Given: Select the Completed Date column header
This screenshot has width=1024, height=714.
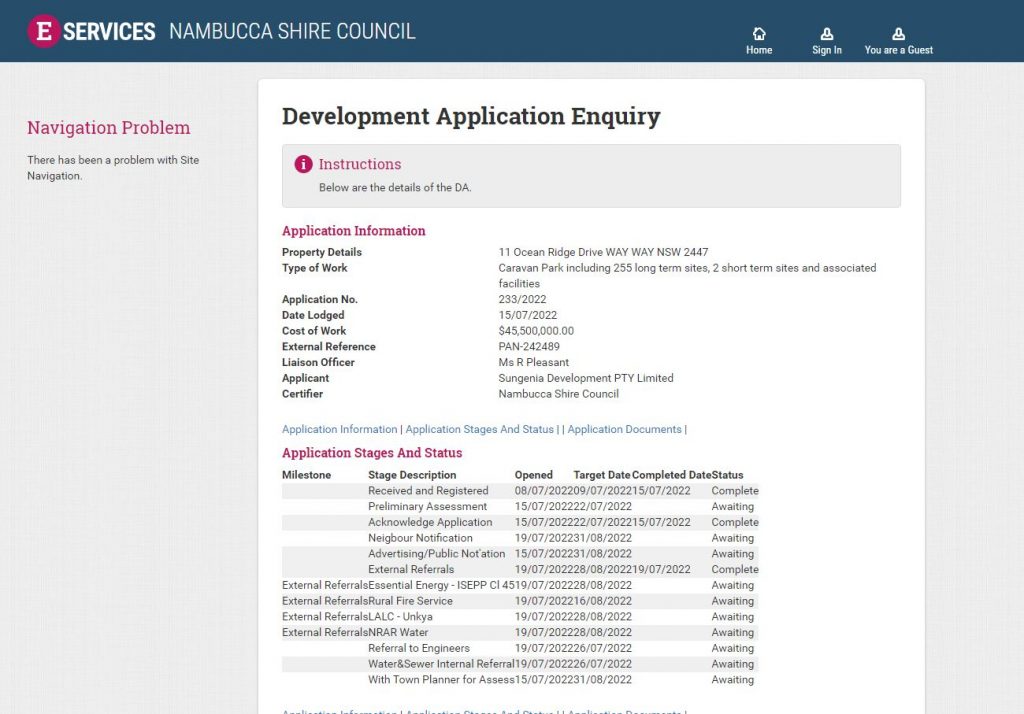Looking at the screenshot, I should click(x=671, y=475).
